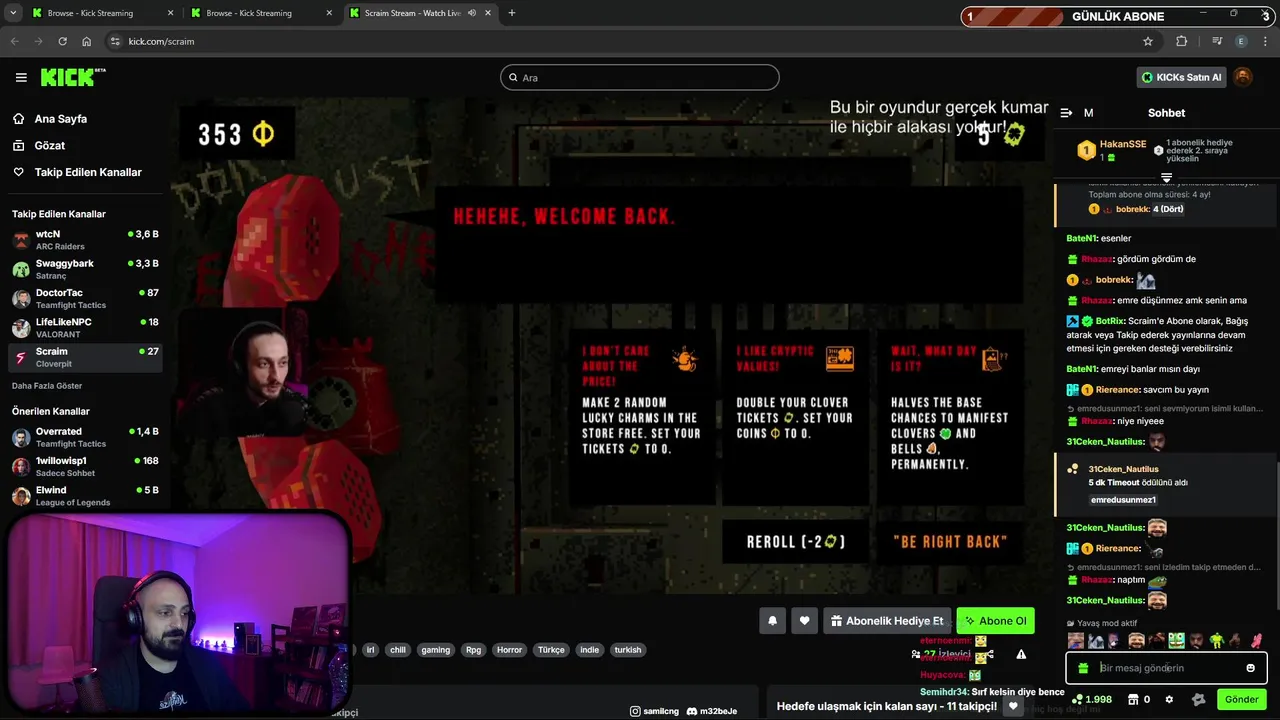Follow the channel with the heart button
Screen dimensions: 1280x720
pyautogui.click(x=804, y=621)
